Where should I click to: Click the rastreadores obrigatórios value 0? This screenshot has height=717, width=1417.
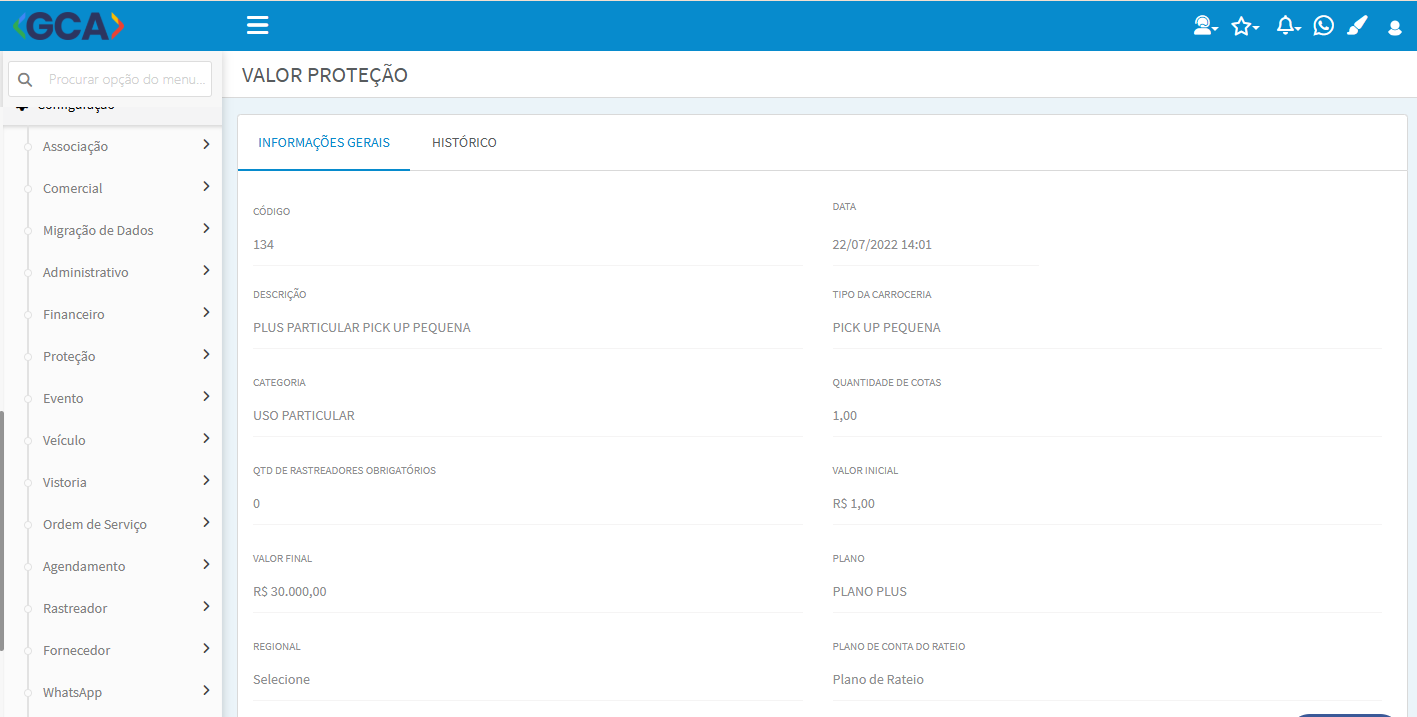click(x=257, y=504)
